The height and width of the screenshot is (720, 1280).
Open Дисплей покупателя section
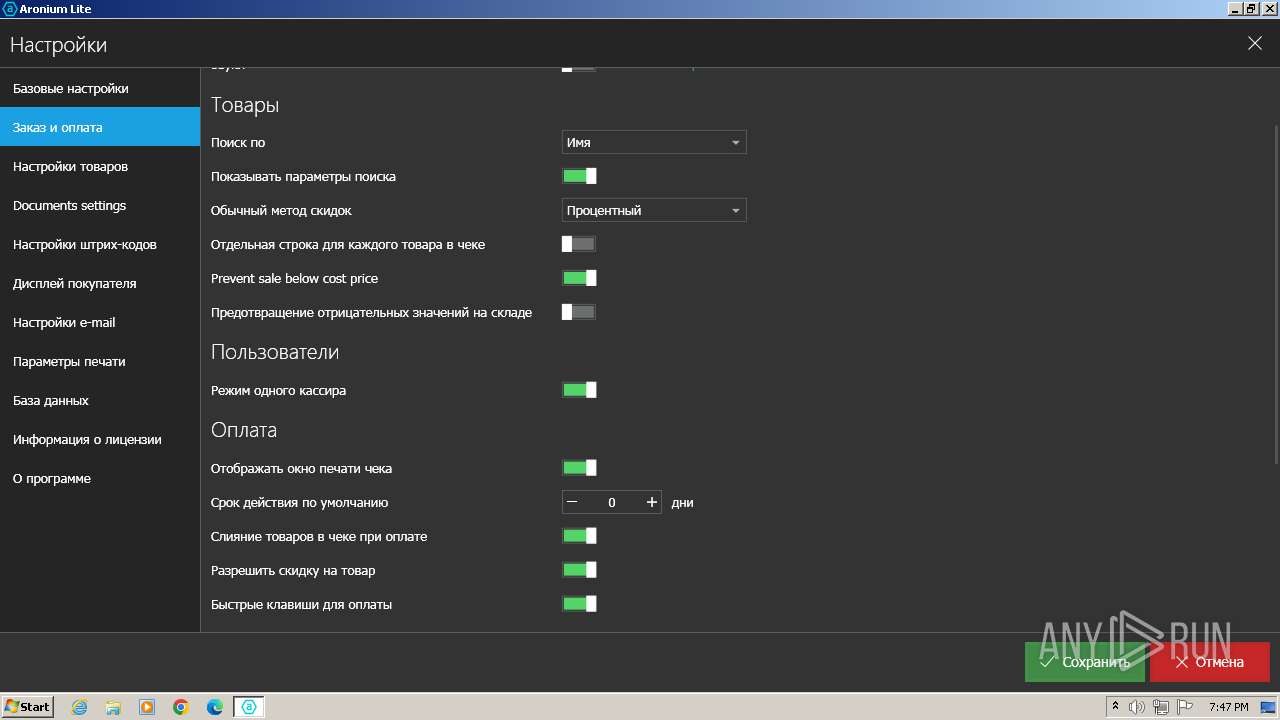pos(100,283)
